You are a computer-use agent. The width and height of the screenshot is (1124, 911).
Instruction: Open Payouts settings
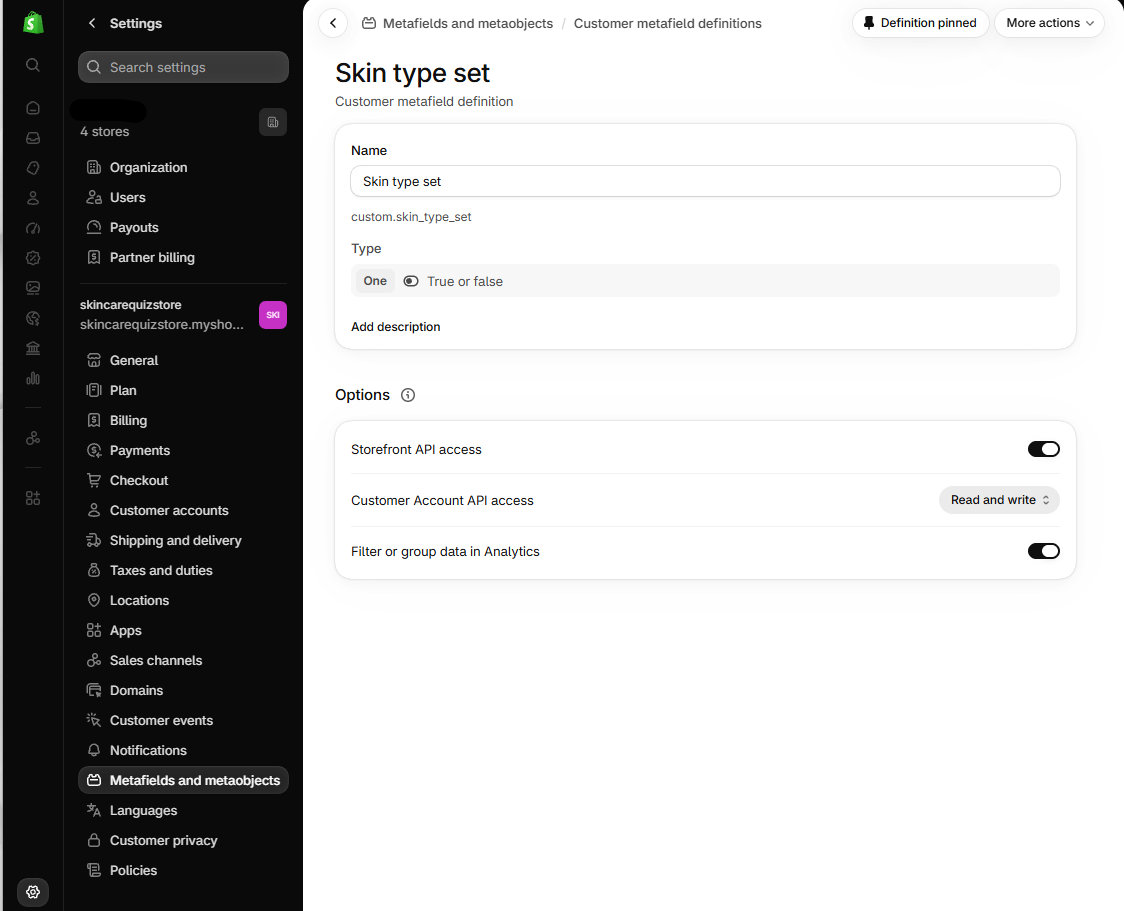point(183,228)
